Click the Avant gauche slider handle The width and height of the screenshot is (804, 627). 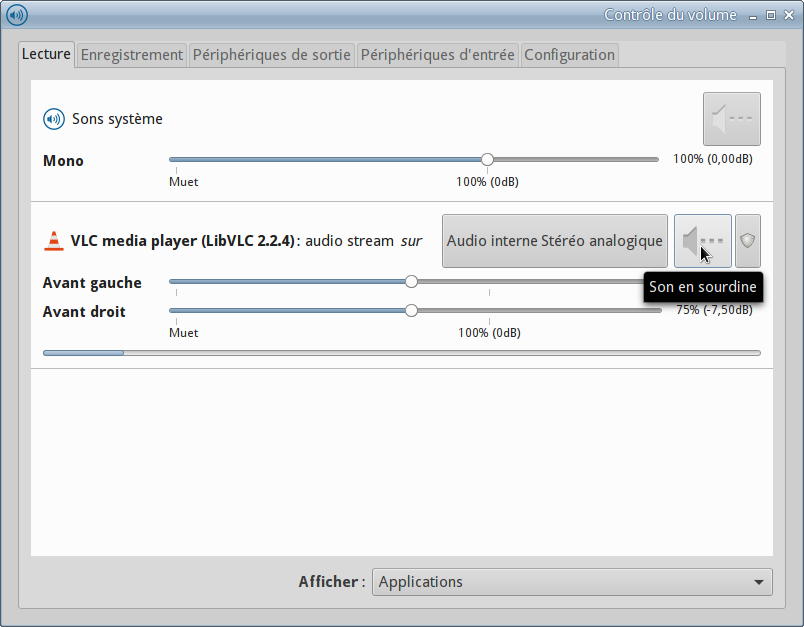411,282
